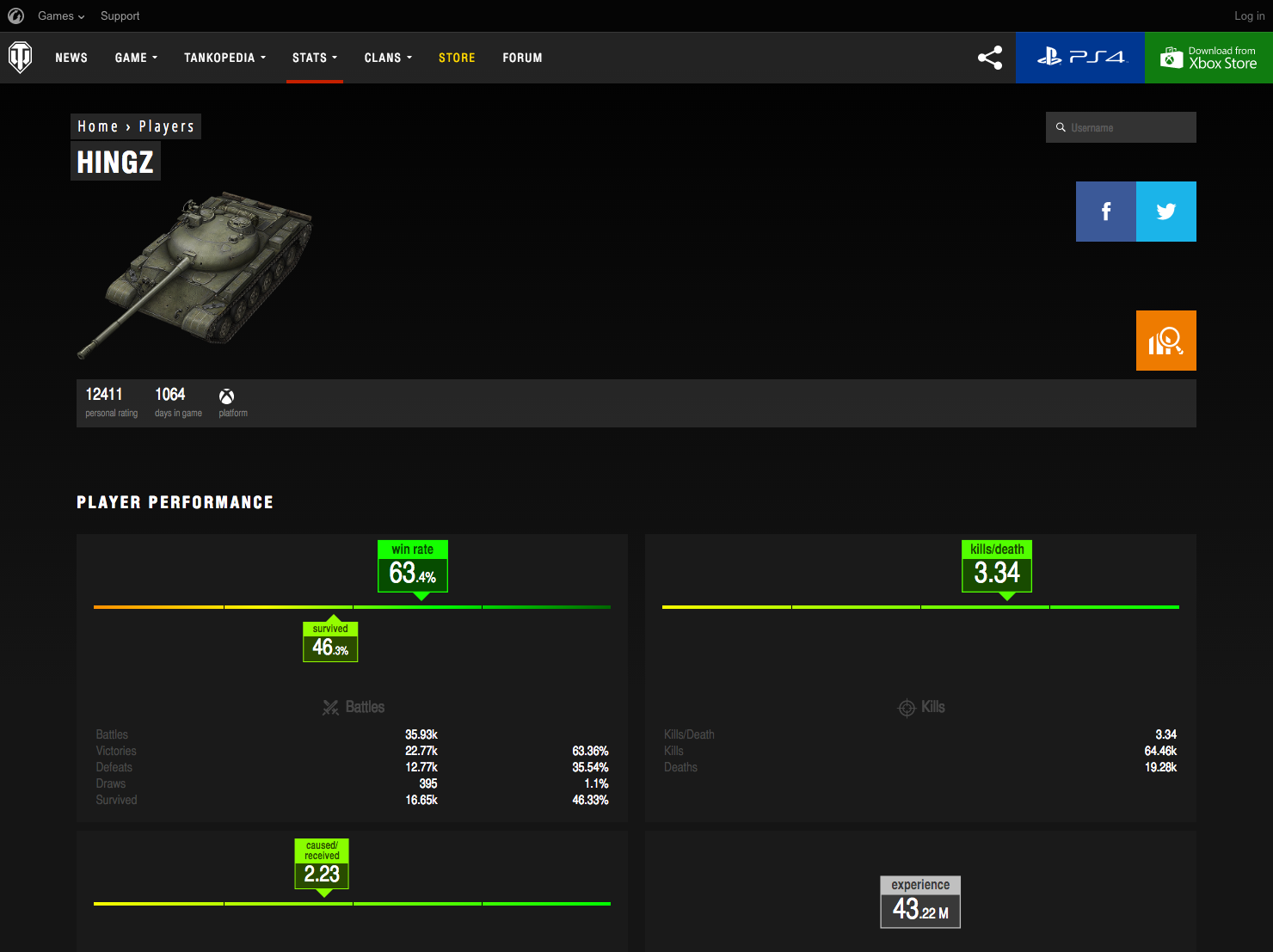Click Log in link
Viewport: 1273px width, 952px height.
(1249, 15)
